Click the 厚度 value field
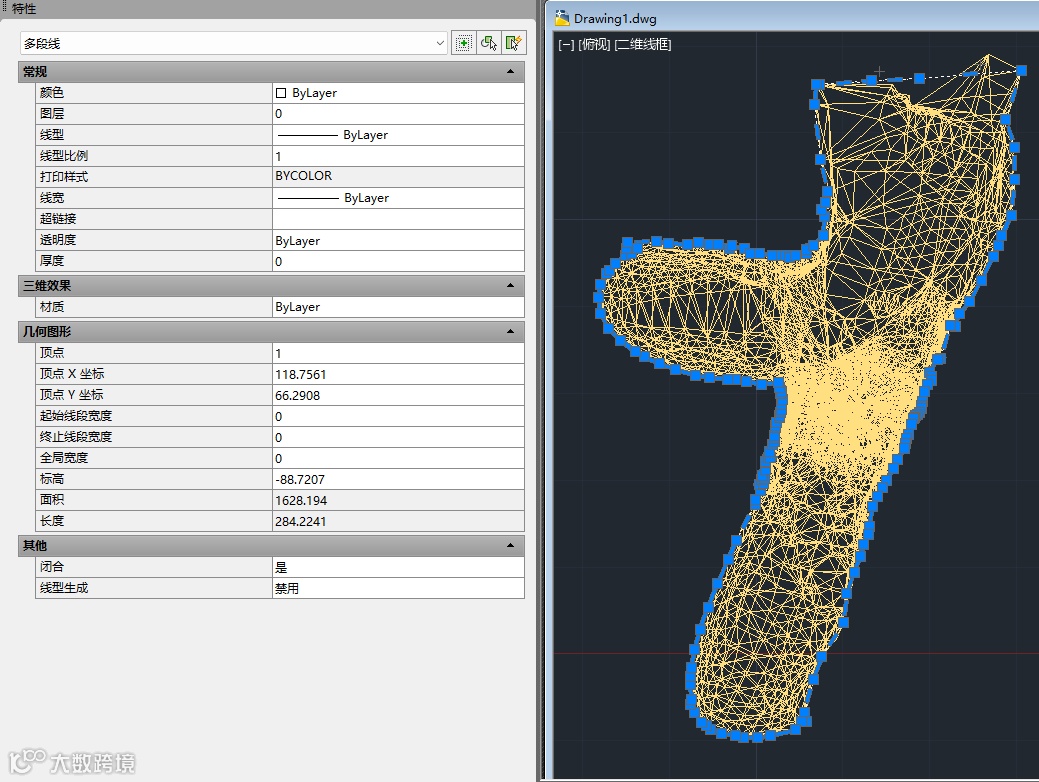 [x=398, y=261]
